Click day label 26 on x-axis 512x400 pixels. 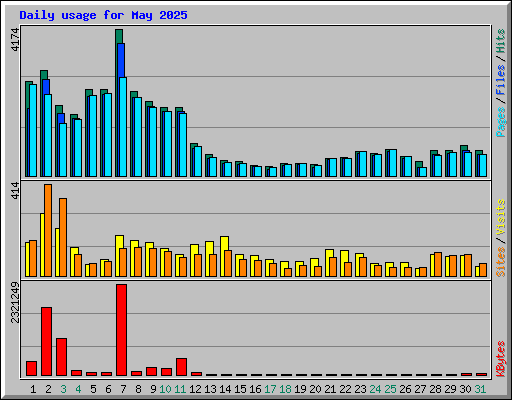pyautogui.click(x=405, y=389)
